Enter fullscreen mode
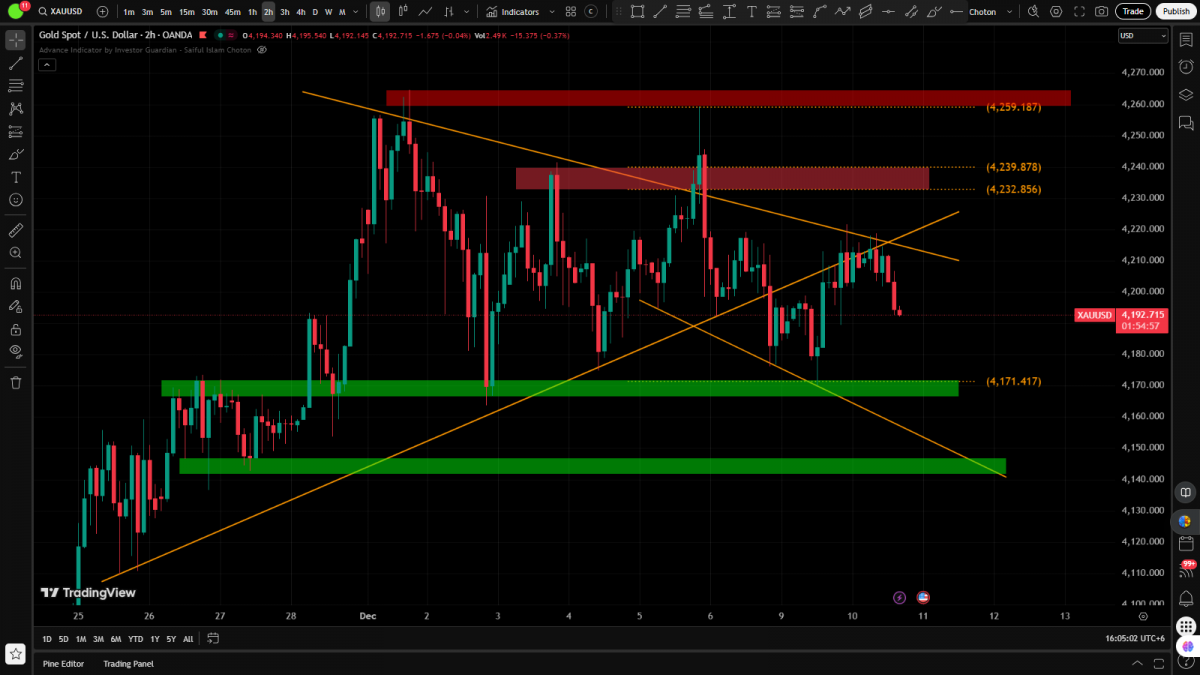Screen dimensions: 1200x675 tap(1079, 12)
